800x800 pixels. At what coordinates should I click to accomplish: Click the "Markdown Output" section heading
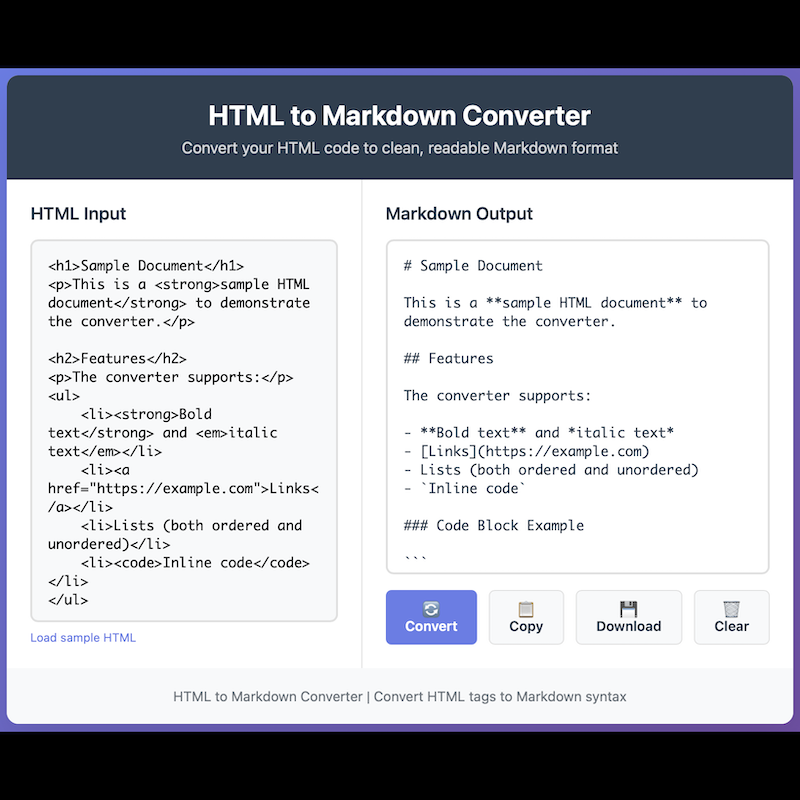click(459, 214)
